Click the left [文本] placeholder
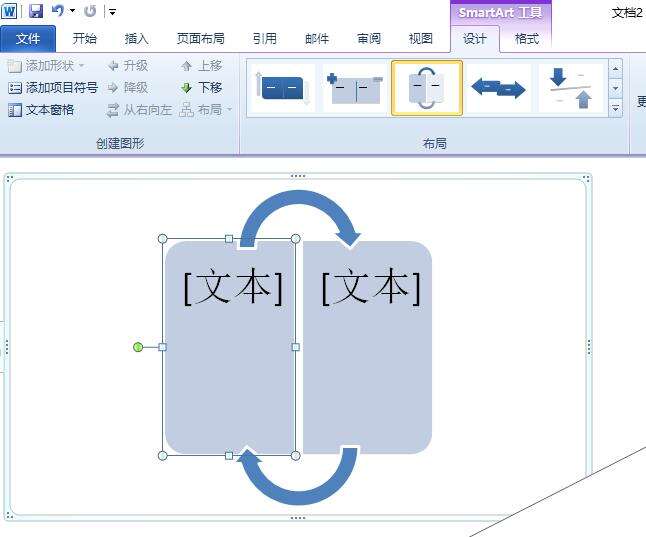The image size is (646, 537). point(233,287)
